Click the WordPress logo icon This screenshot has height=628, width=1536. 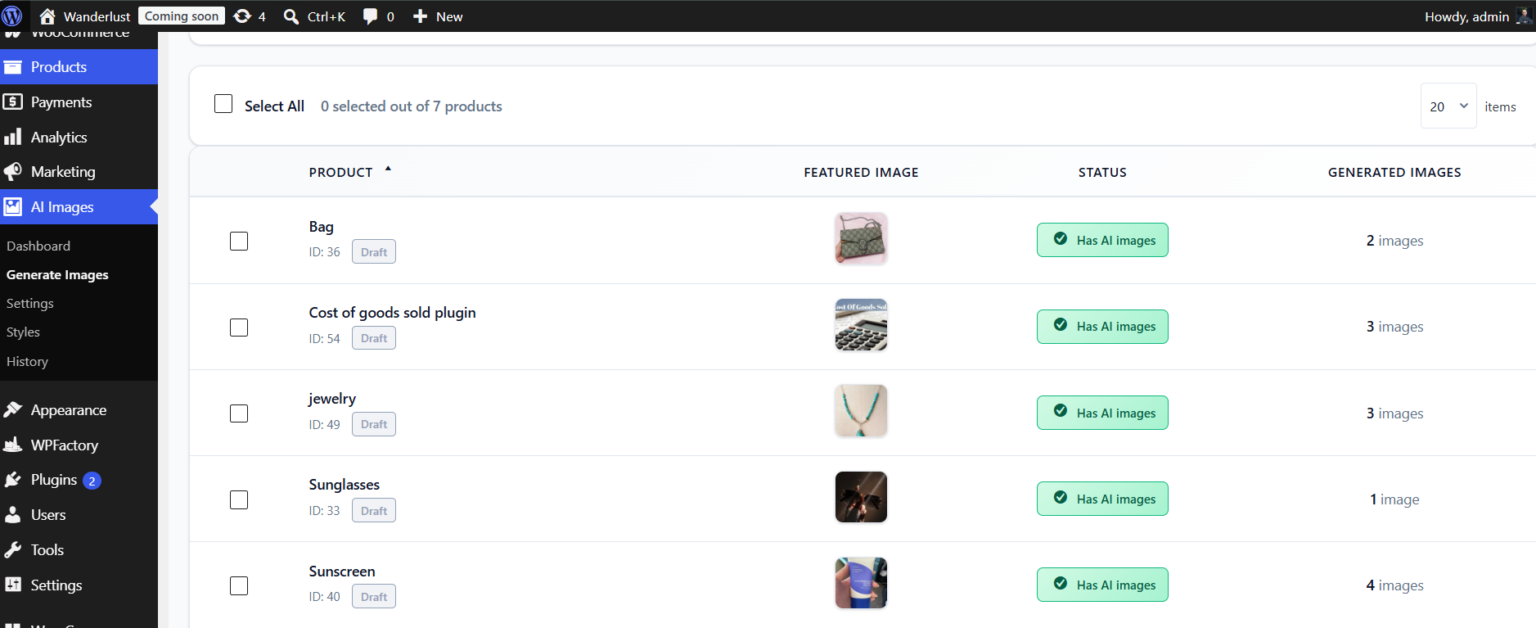click(x=12, y=16)
